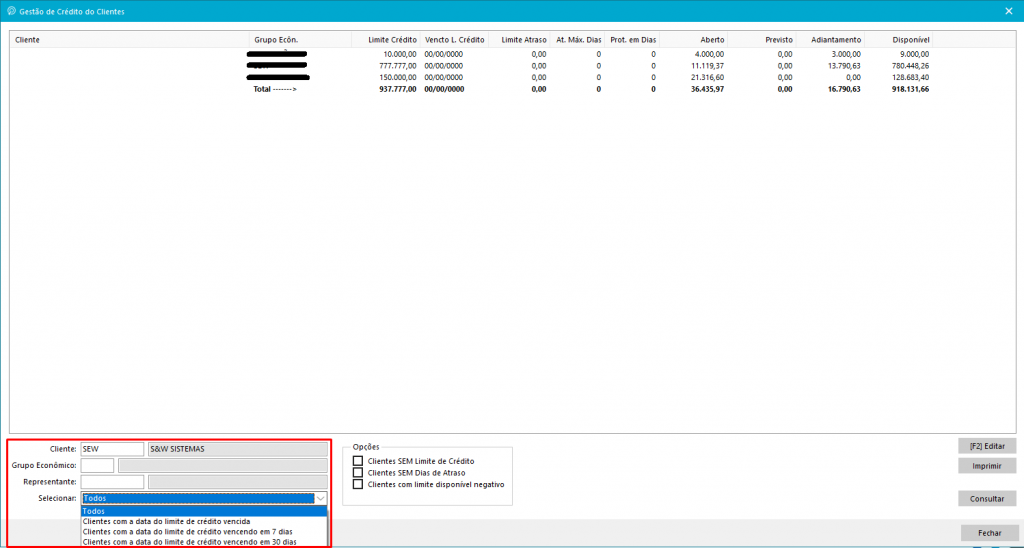The image size is (1024, 548).
Task: Sort by the Aberto column header
Action: click(x=694, y=40)
